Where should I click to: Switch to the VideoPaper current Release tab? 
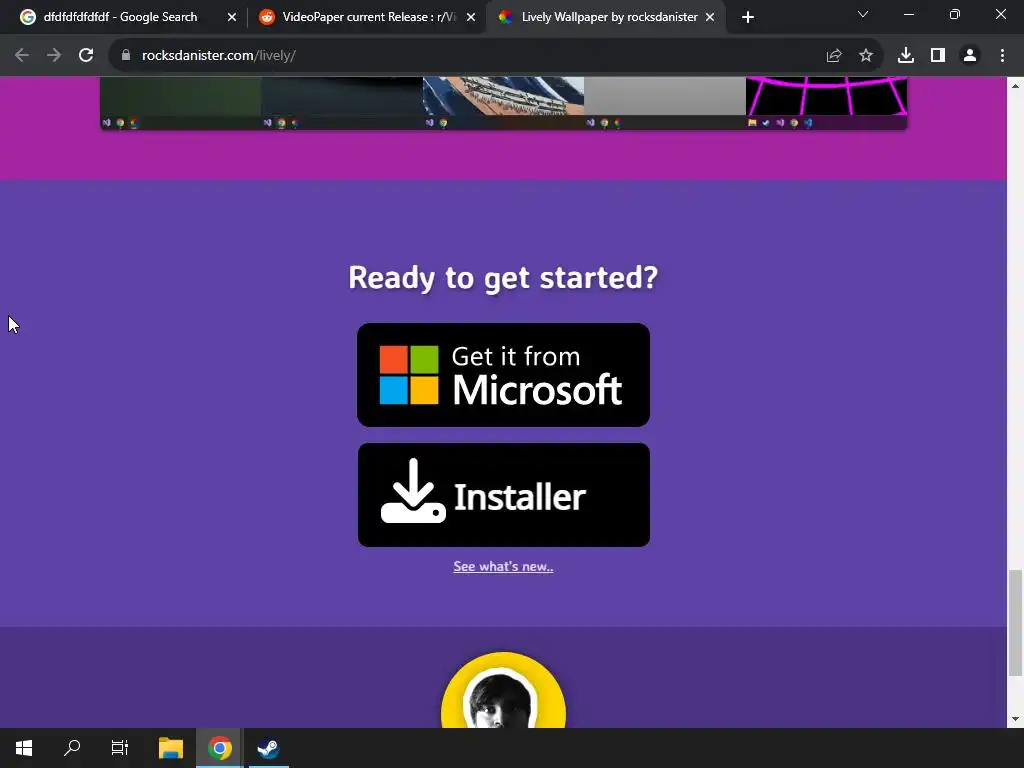coord(369,17)
